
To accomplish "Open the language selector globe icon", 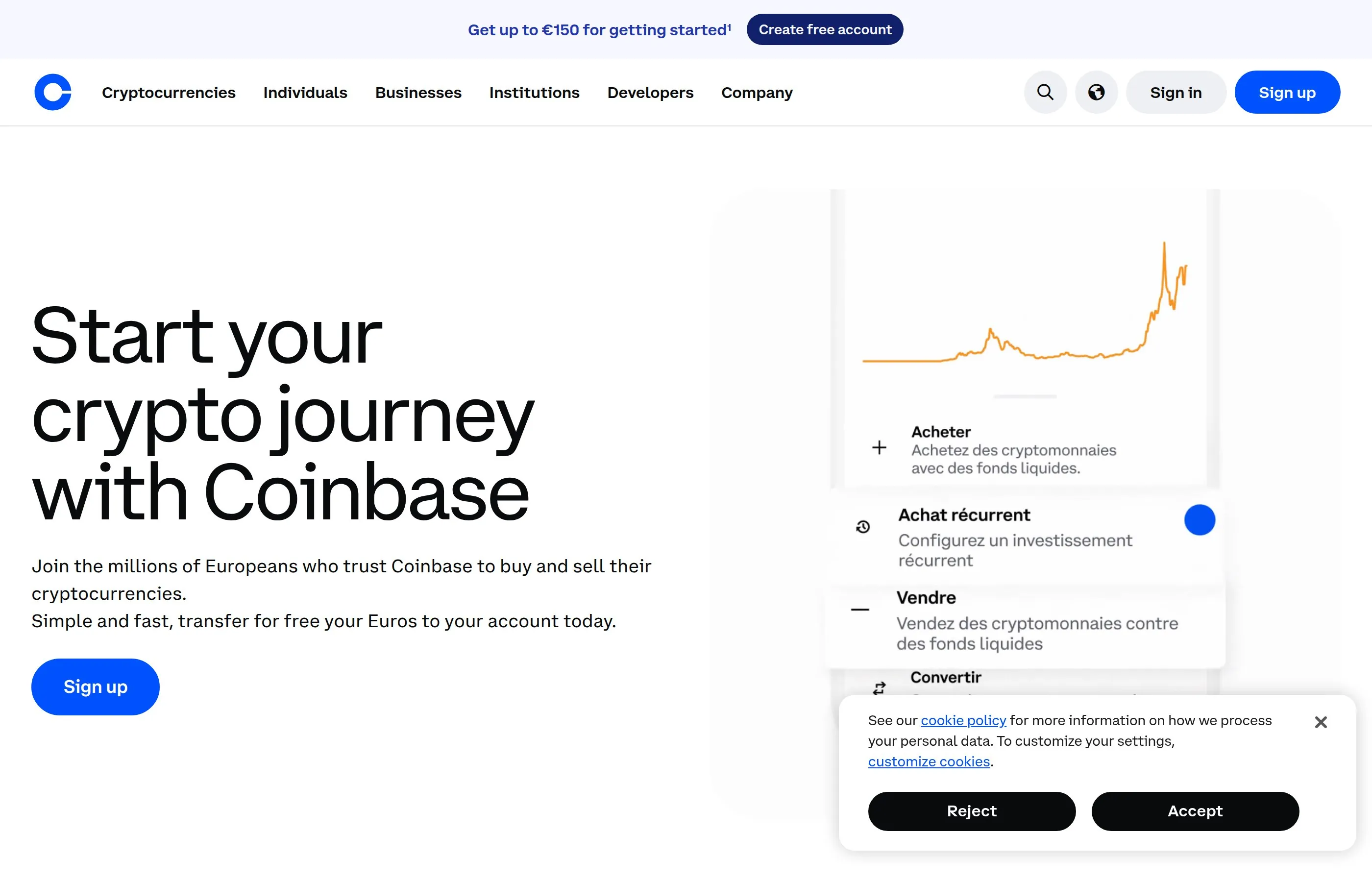I will pos(1096,92).
